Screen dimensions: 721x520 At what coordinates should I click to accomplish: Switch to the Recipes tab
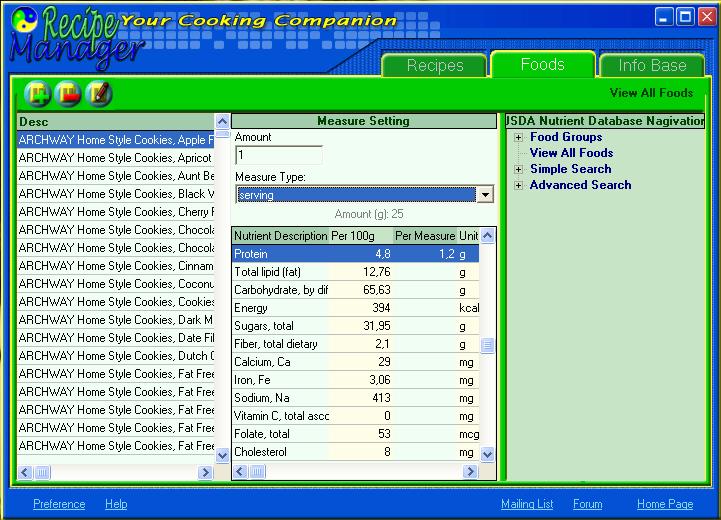[435, 65]
